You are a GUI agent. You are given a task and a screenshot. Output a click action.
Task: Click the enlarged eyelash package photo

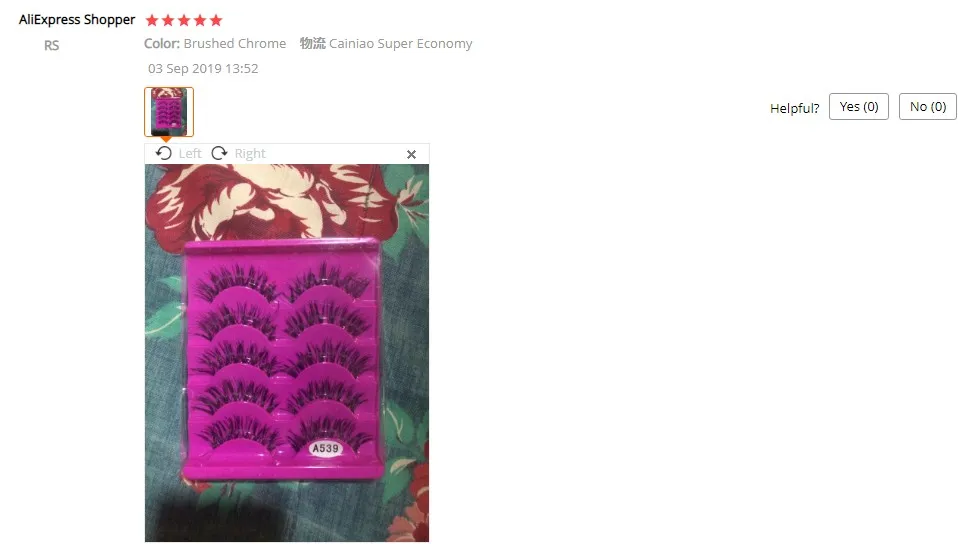[287, 353]
